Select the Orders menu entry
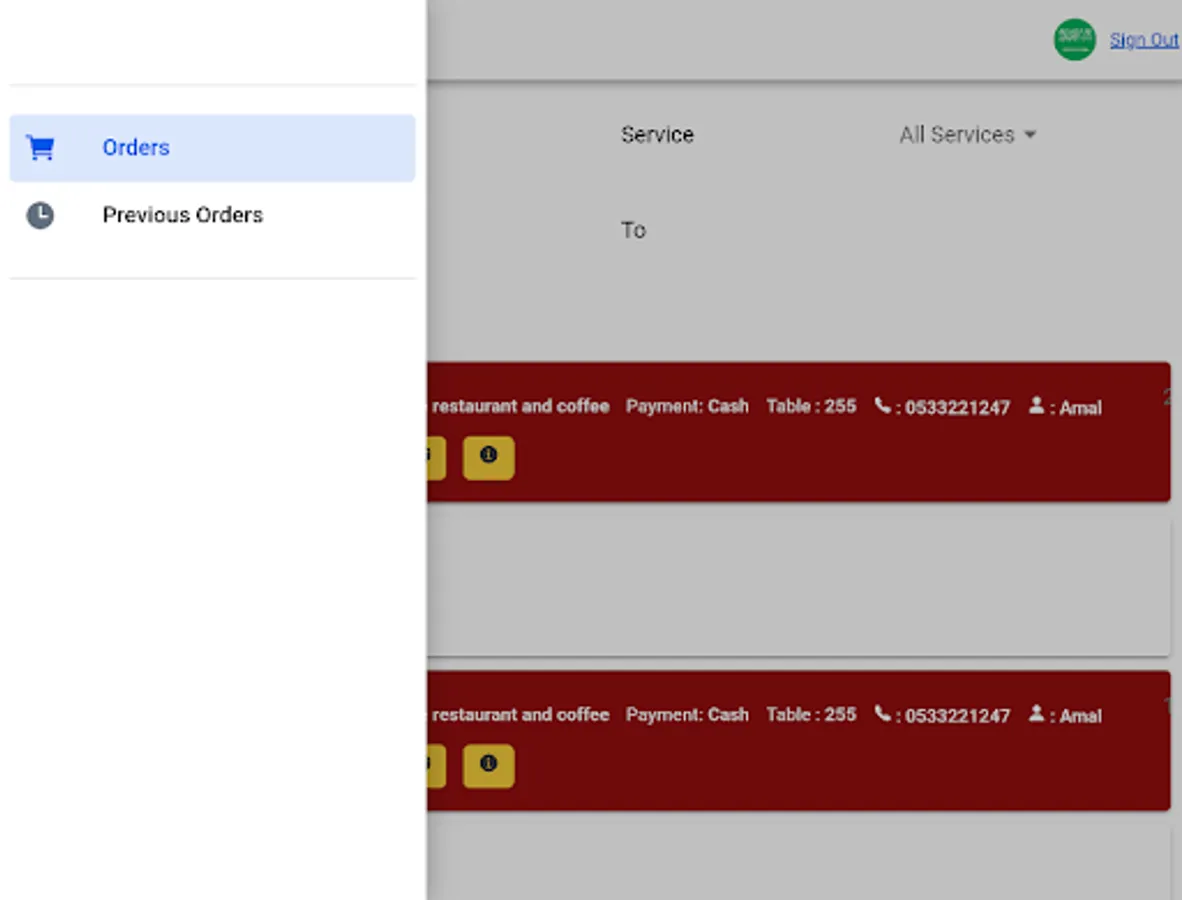Viewport: 1182px width, 900px height. pos(136,147)
